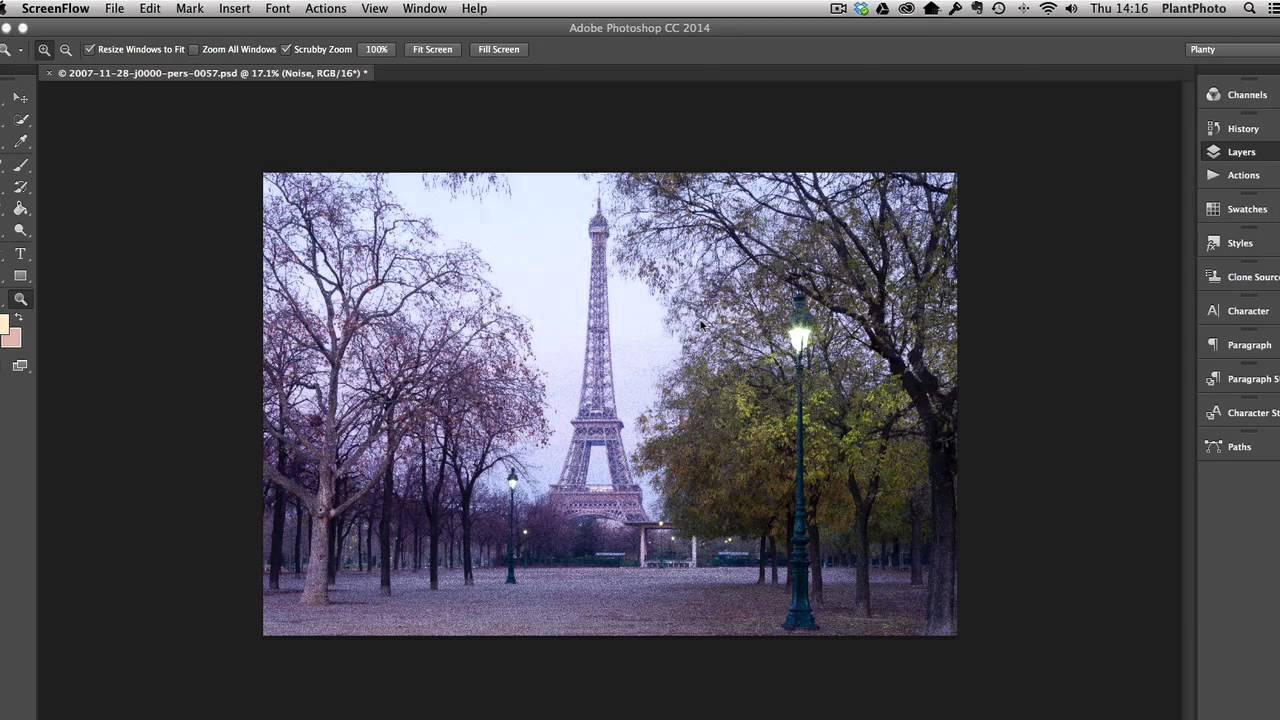Select the Paint Bucket tool
The height and width of the screenshot is (720, 1280).
tap(20, 209)
